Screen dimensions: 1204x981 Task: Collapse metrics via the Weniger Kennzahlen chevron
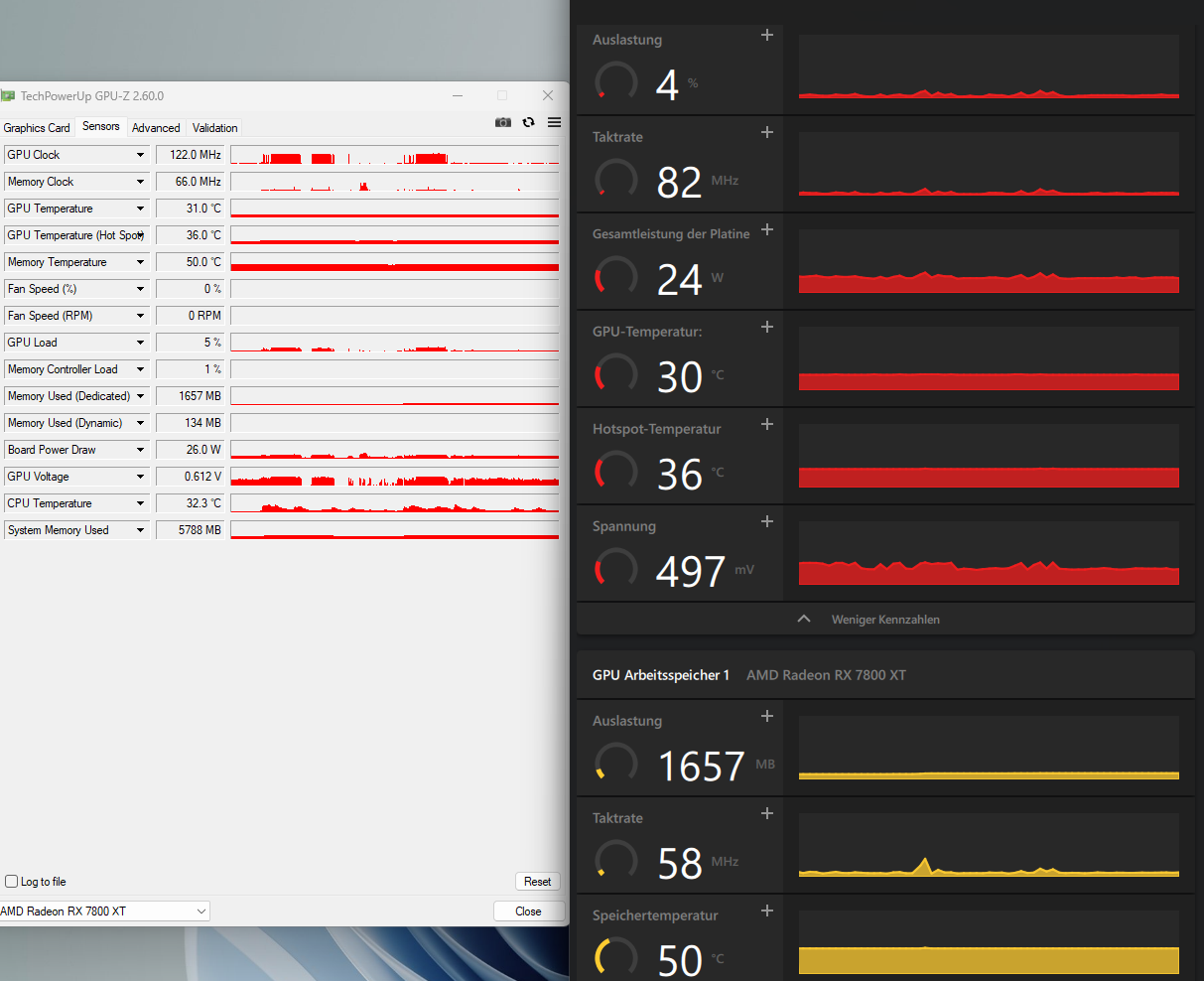(x=804, y=618)
